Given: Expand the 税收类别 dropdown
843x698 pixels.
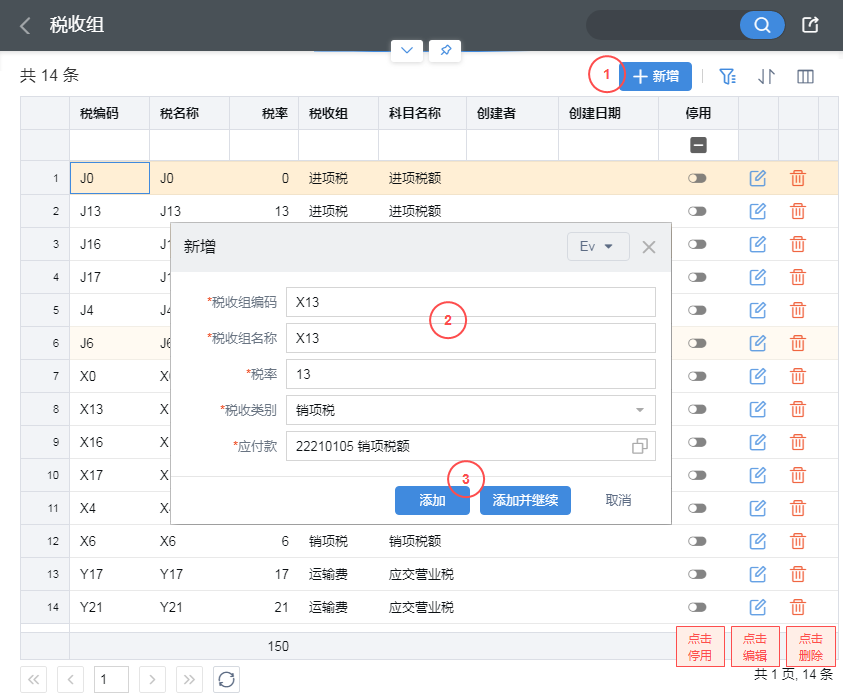Looking at the screenshot, I should [x=640, y=410].
